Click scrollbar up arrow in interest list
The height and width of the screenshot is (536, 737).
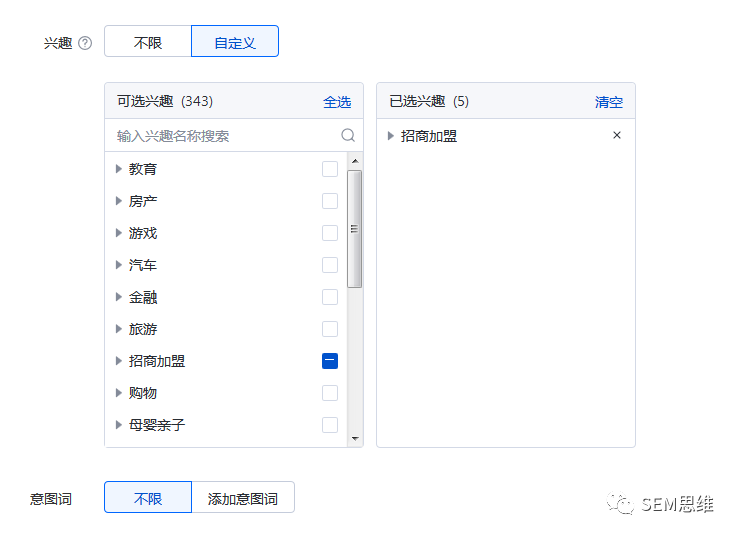[x=355, y=159]
